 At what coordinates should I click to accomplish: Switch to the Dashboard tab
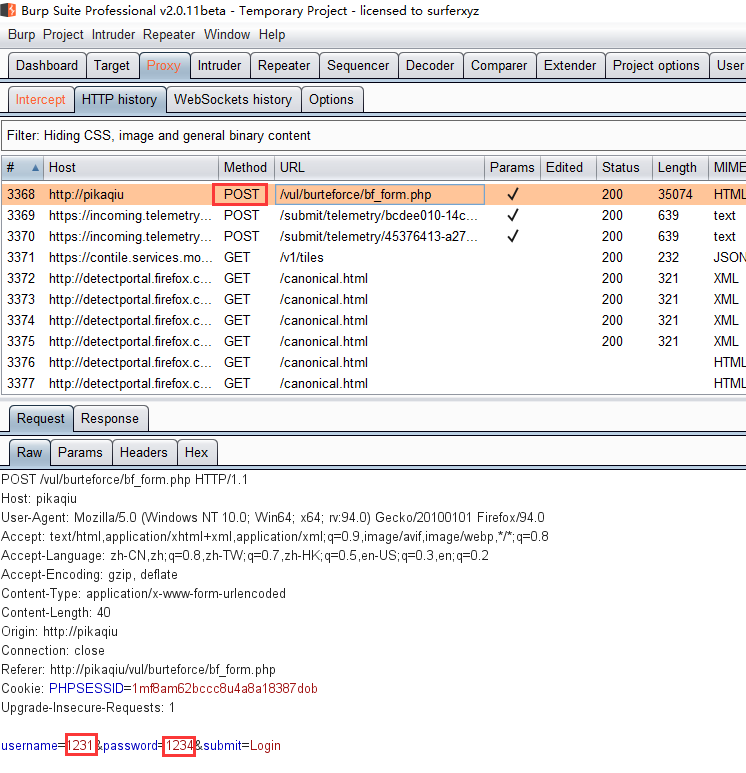[x=47, y=66]
